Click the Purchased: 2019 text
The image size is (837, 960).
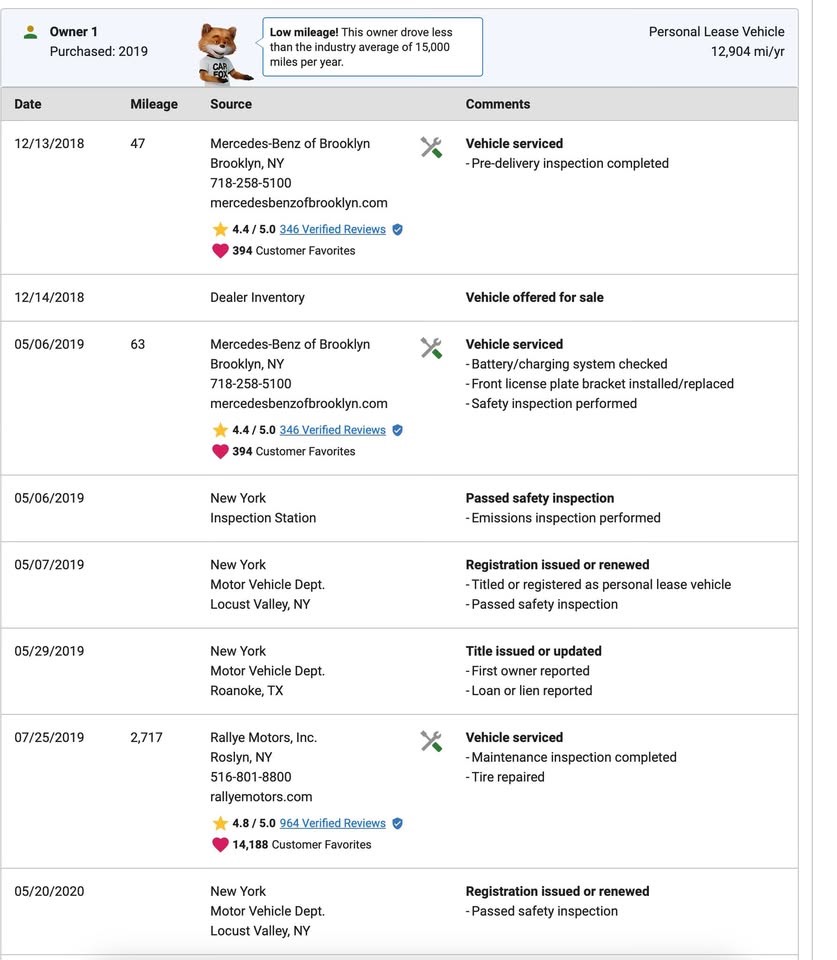(x=99, y=51)
